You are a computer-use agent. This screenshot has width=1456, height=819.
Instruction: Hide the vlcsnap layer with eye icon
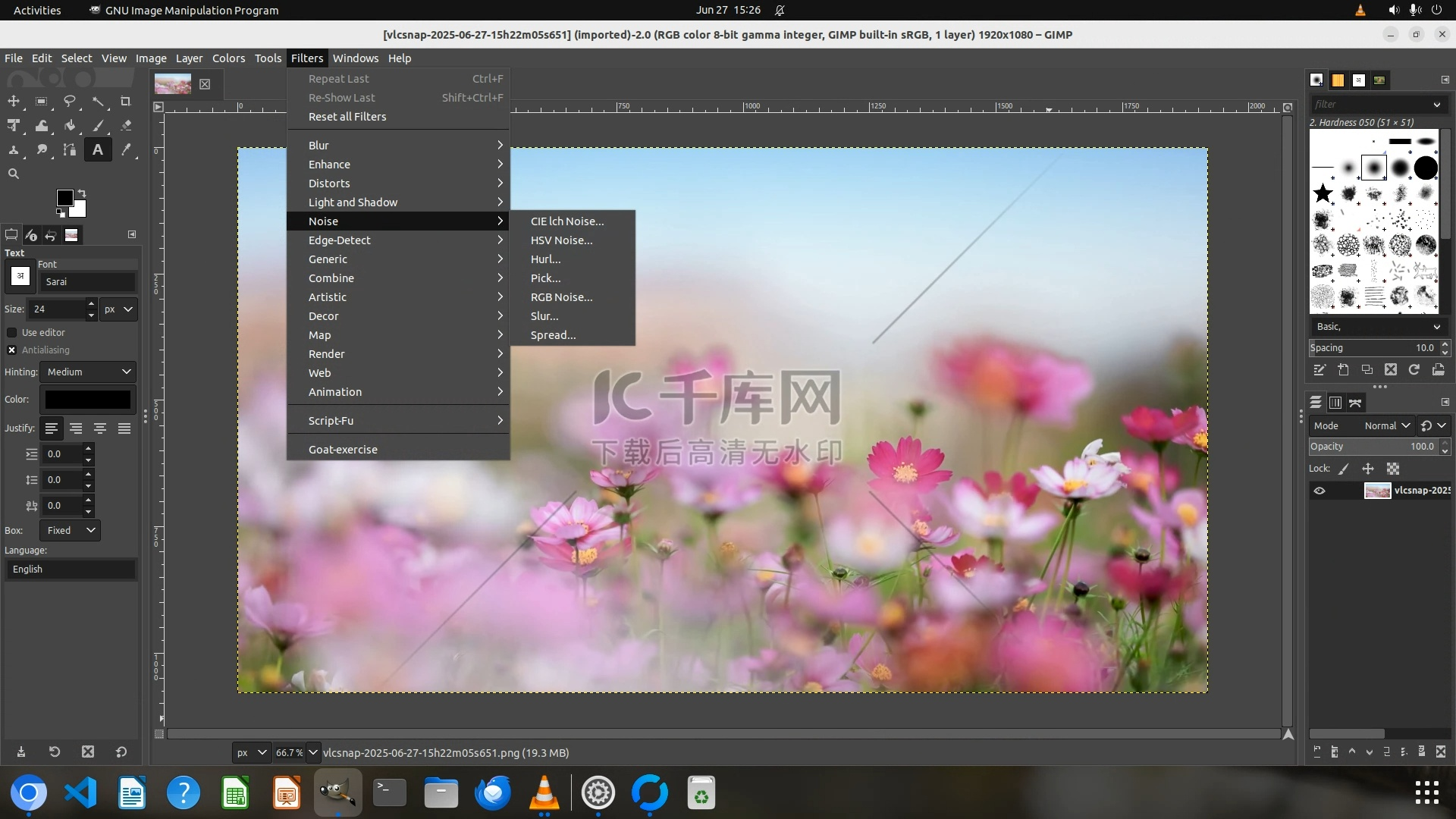1319,491
